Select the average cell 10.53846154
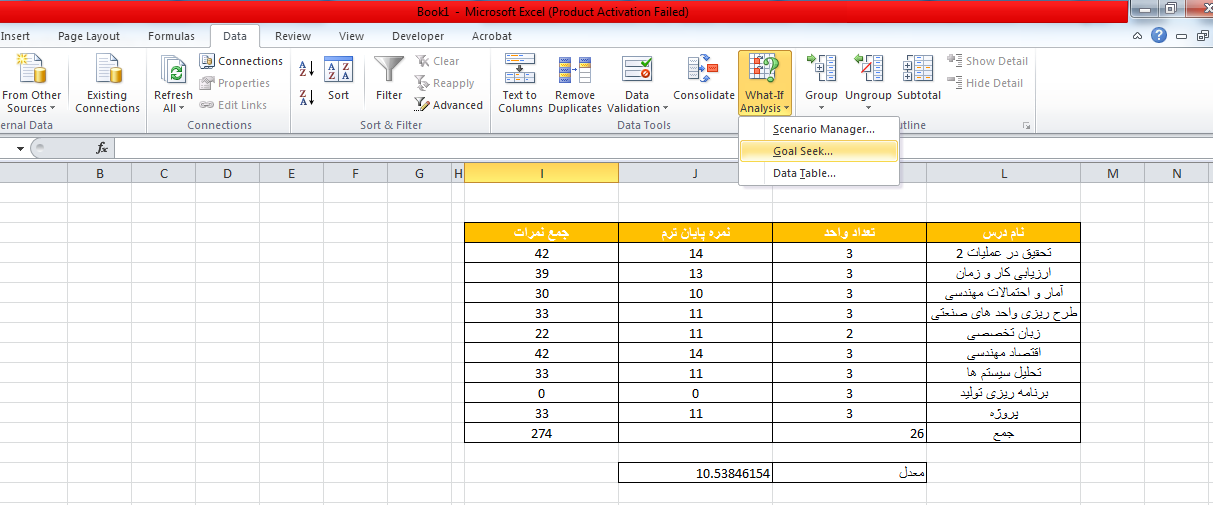 coord(695,472)
